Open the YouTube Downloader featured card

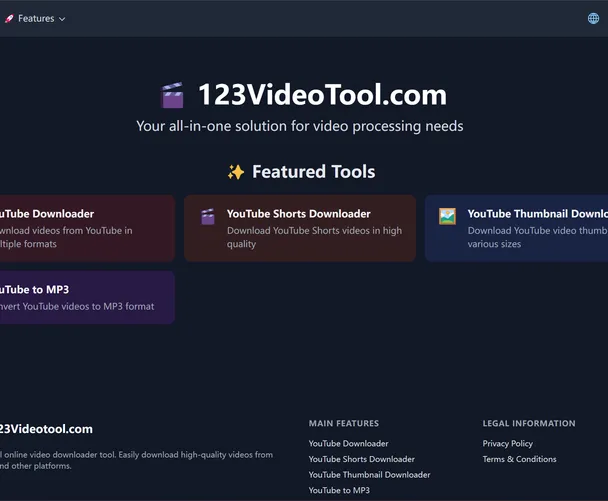[x=87, y=228]
